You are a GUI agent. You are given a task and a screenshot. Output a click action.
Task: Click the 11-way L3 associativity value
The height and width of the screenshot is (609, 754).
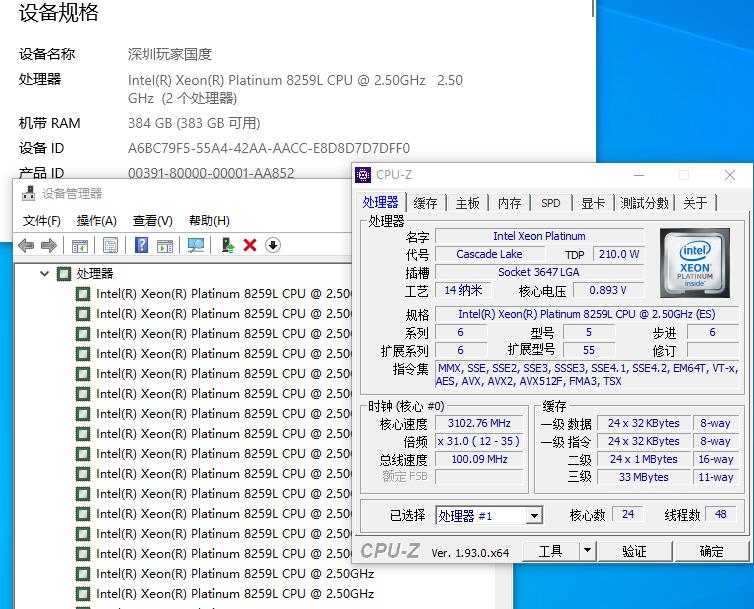tap(716, 477)
